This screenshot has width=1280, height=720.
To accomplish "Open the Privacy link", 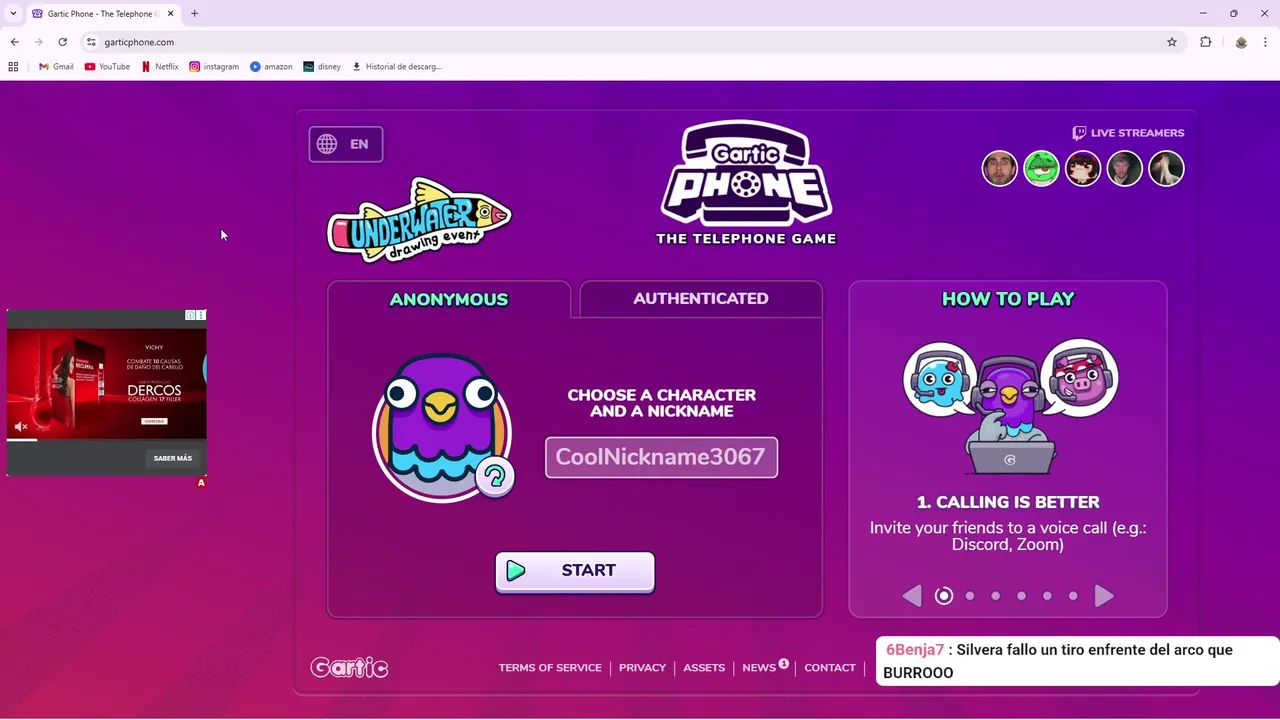I will click(x=642, y=668).
